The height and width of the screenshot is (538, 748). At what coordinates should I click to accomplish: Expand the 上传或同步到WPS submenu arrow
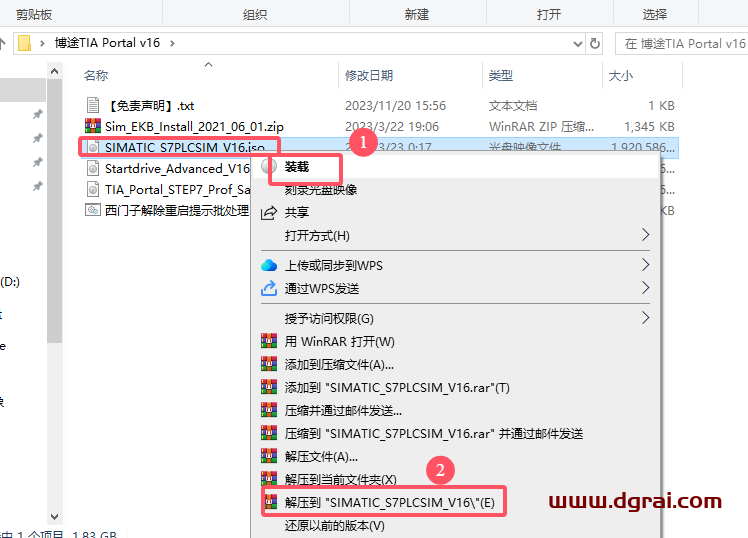(645, 265)
